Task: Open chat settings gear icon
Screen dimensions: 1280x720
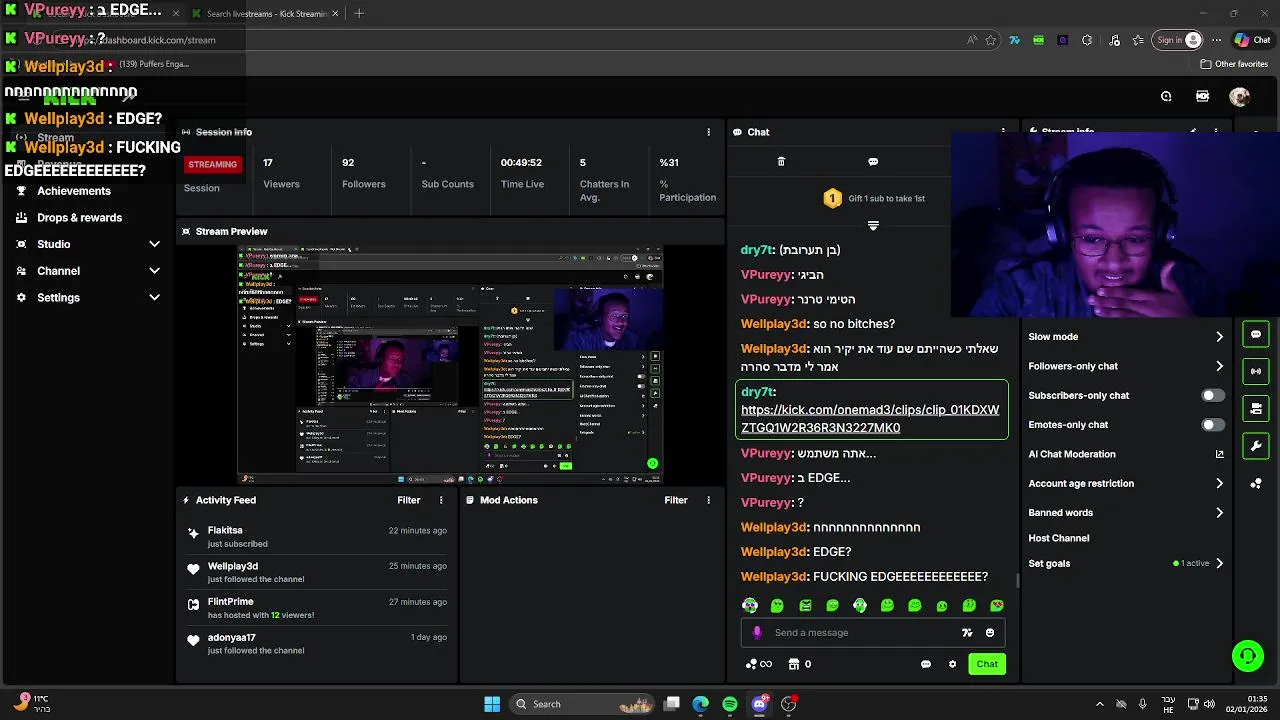Action: [x=952, y=664]
